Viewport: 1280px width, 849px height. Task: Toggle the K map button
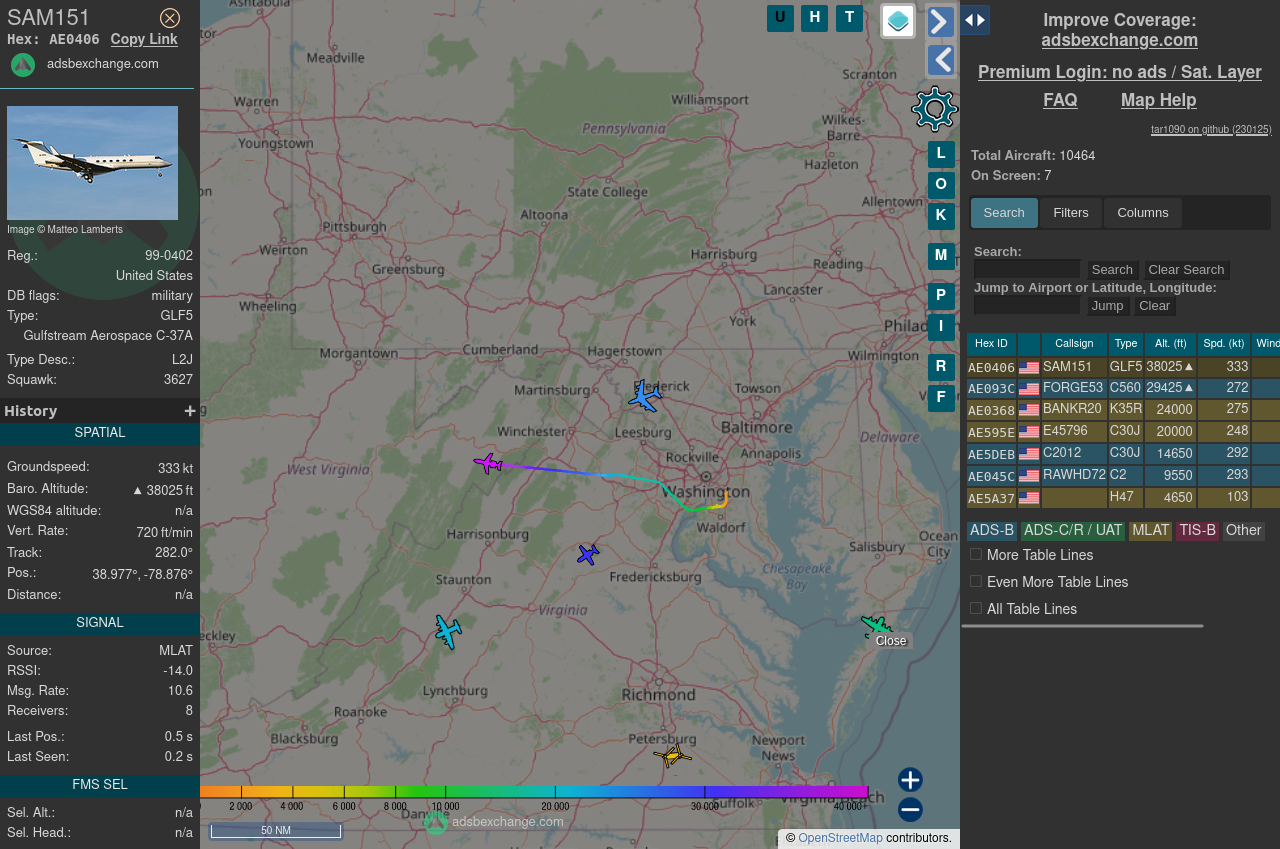[941, 216]
